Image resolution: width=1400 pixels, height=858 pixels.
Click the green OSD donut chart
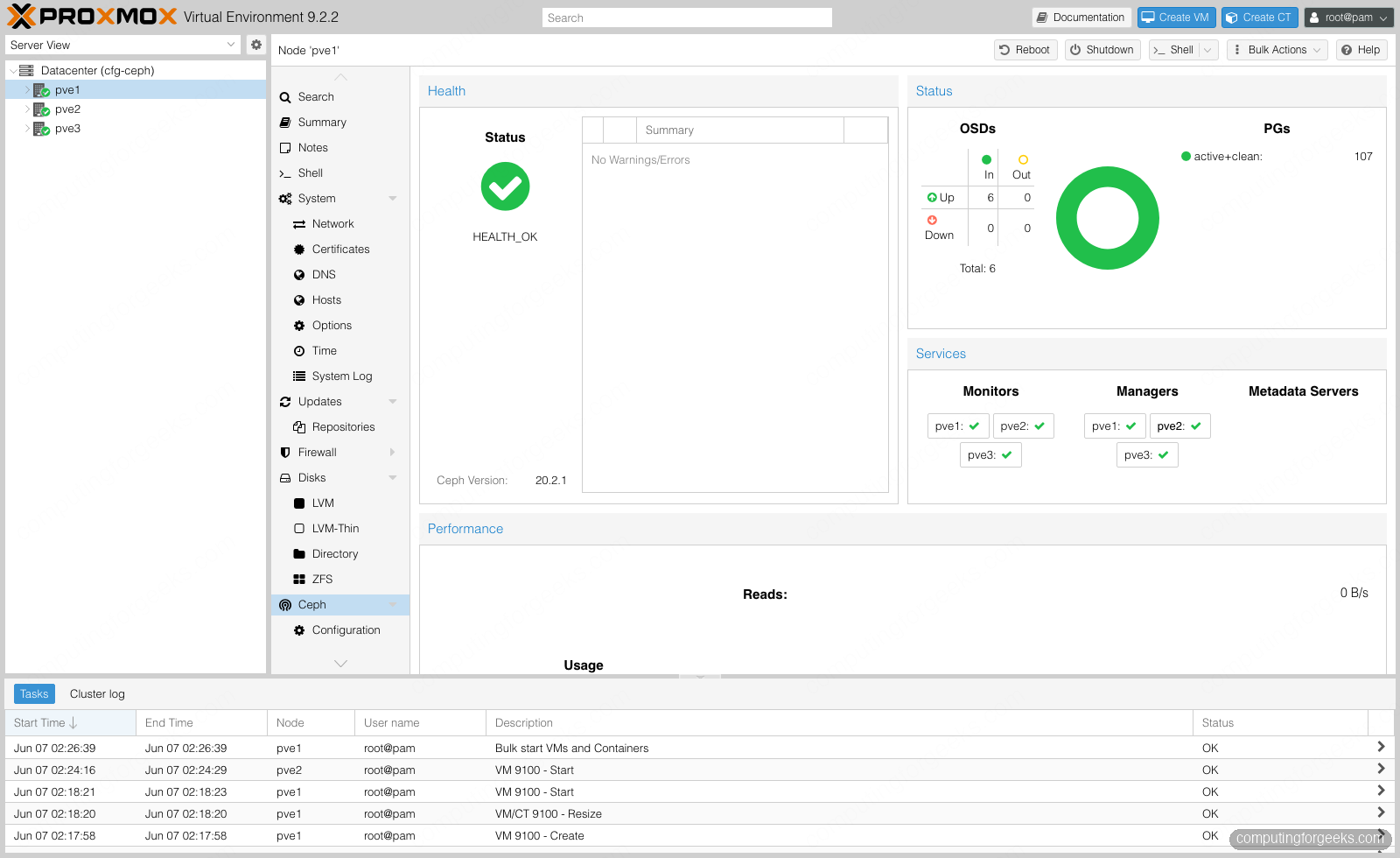tap(1108, 218)
